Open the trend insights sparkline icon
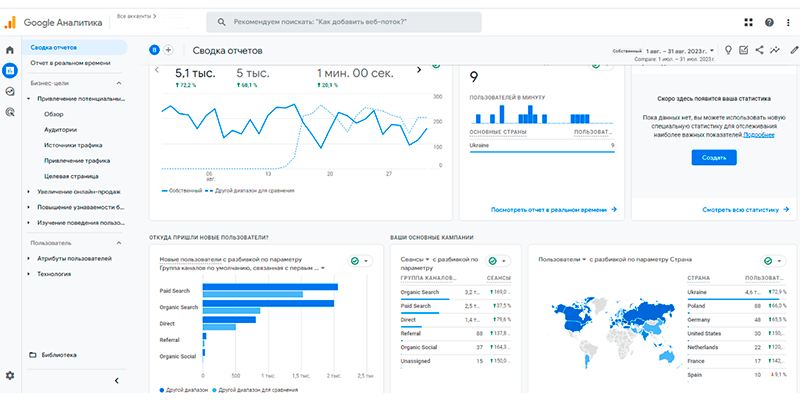Viewport: 800px width, 400px height. coord(776,50)
